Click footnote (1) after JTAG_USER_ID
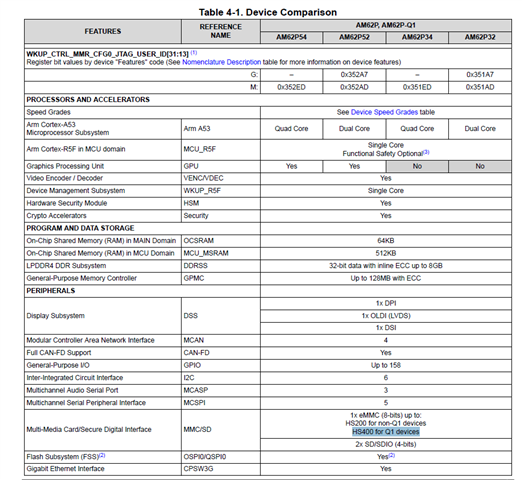522x480 pixels. point(194,53)
